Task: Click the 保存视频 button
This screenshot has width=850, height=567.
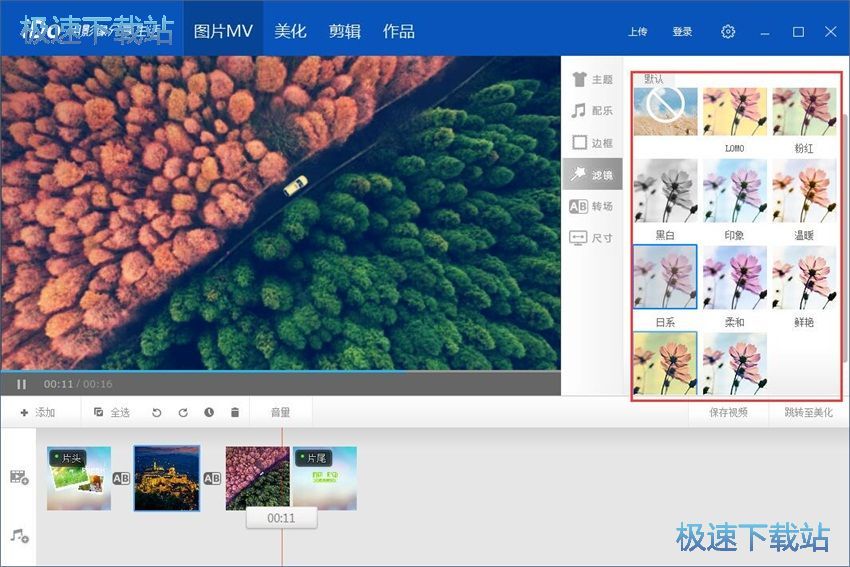Action: click(728, 413)
